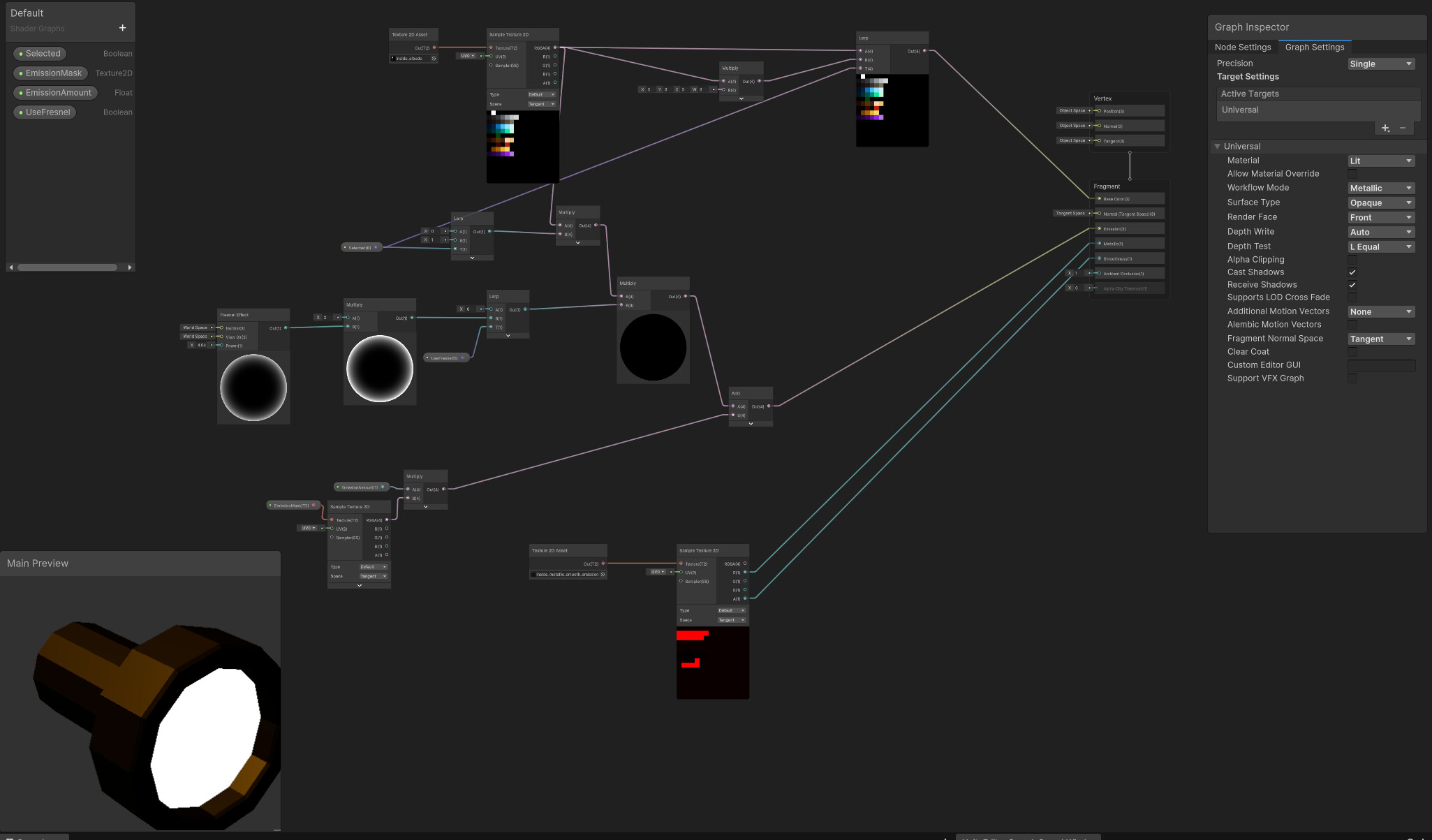The width and height of the screenshot is (1432, 840).
Task: Remove the Universal target with the minus icon
Action: coord(1403,128)
